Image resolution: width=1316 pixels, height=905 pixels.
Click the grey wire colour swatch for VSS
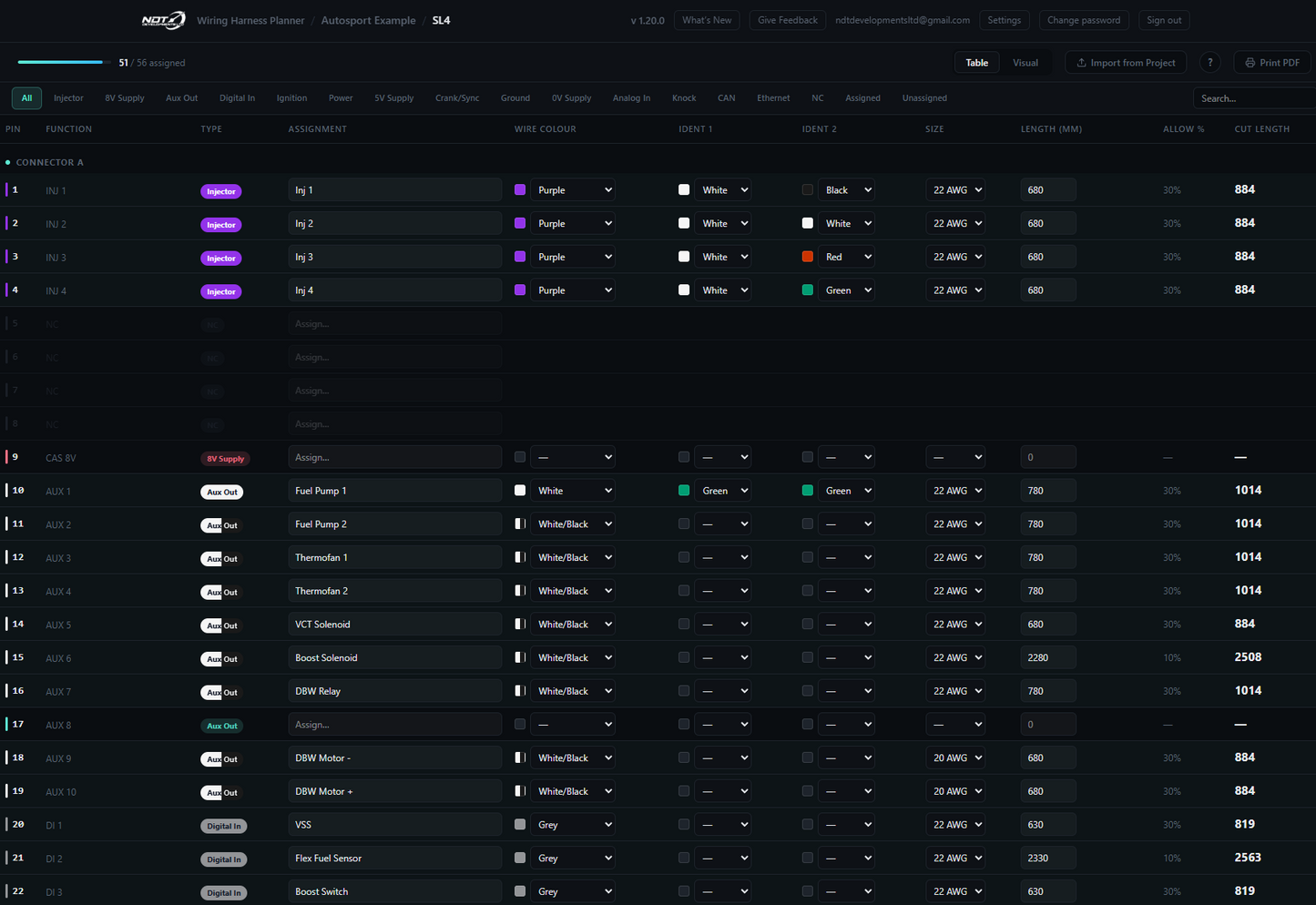(x=520, y=824)
